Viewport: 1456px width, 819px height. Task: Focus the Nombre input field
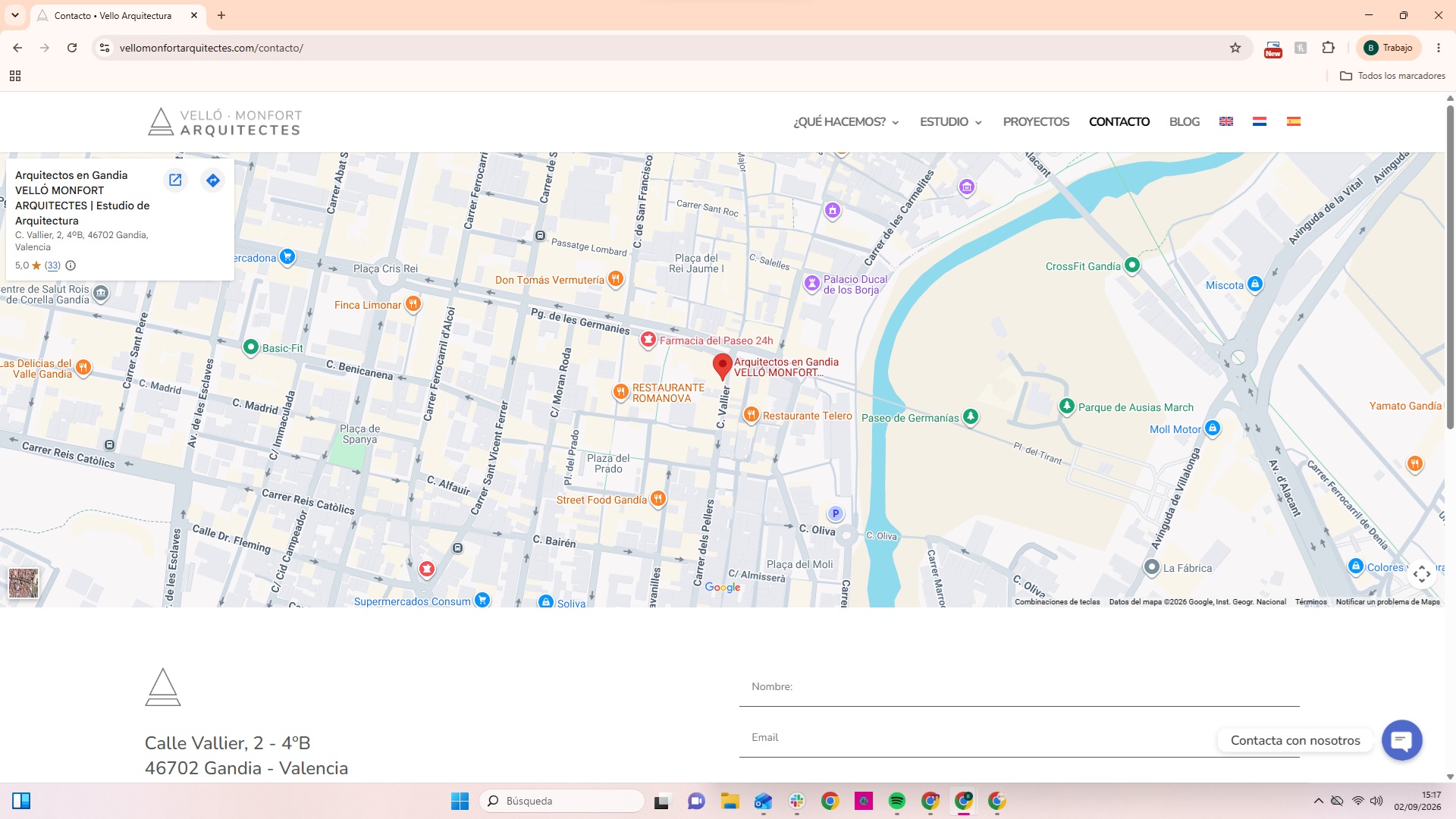click(1019, 687)
